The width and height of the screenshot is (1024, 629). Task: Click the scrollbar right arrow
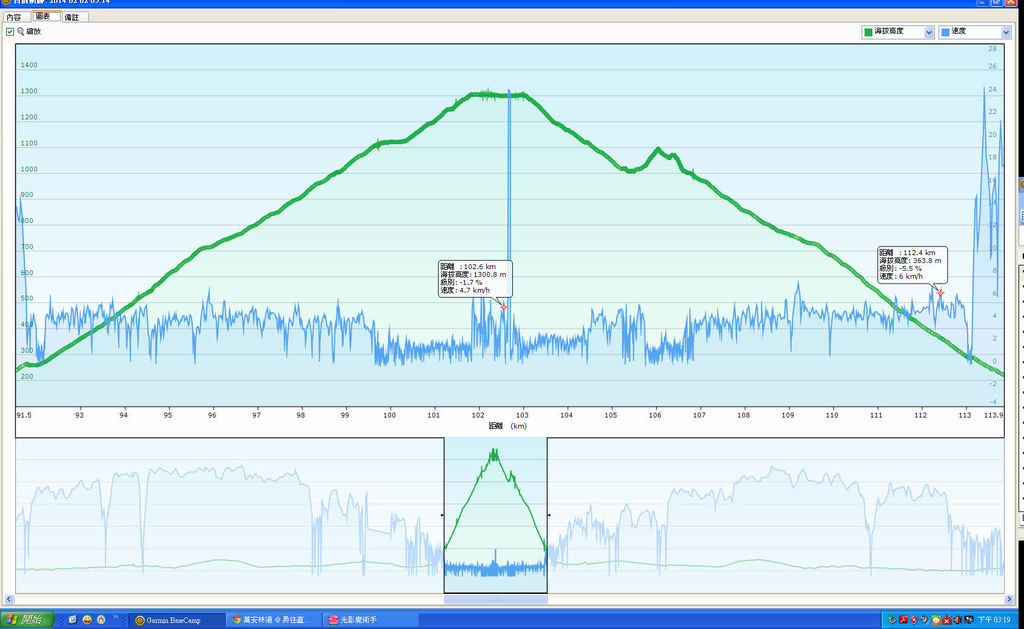(1008, 599)
